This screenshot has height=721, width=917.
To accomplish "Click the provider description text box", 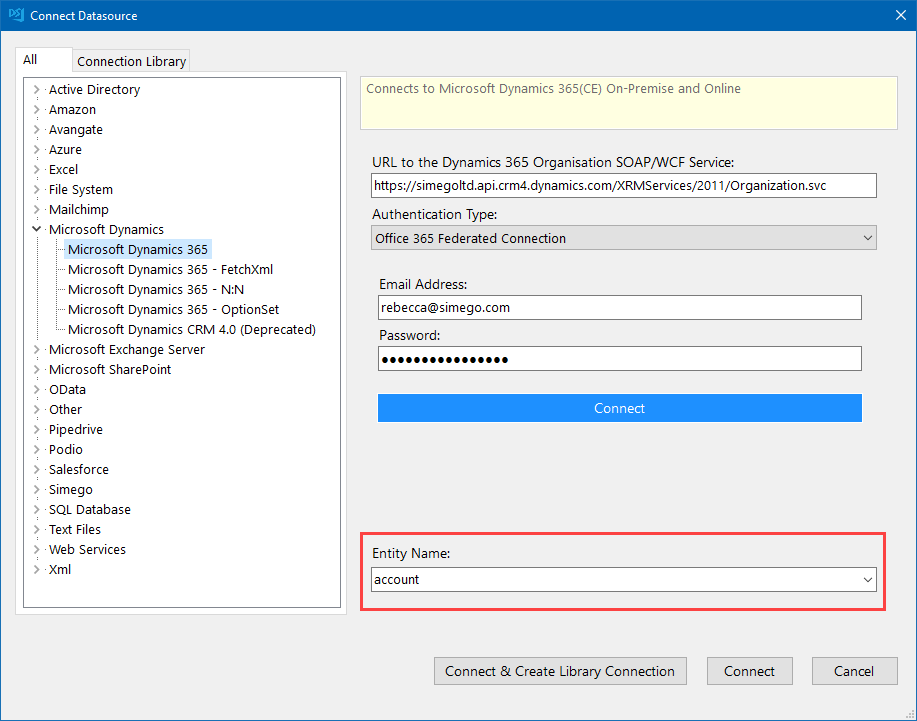I will pos(629,103).
